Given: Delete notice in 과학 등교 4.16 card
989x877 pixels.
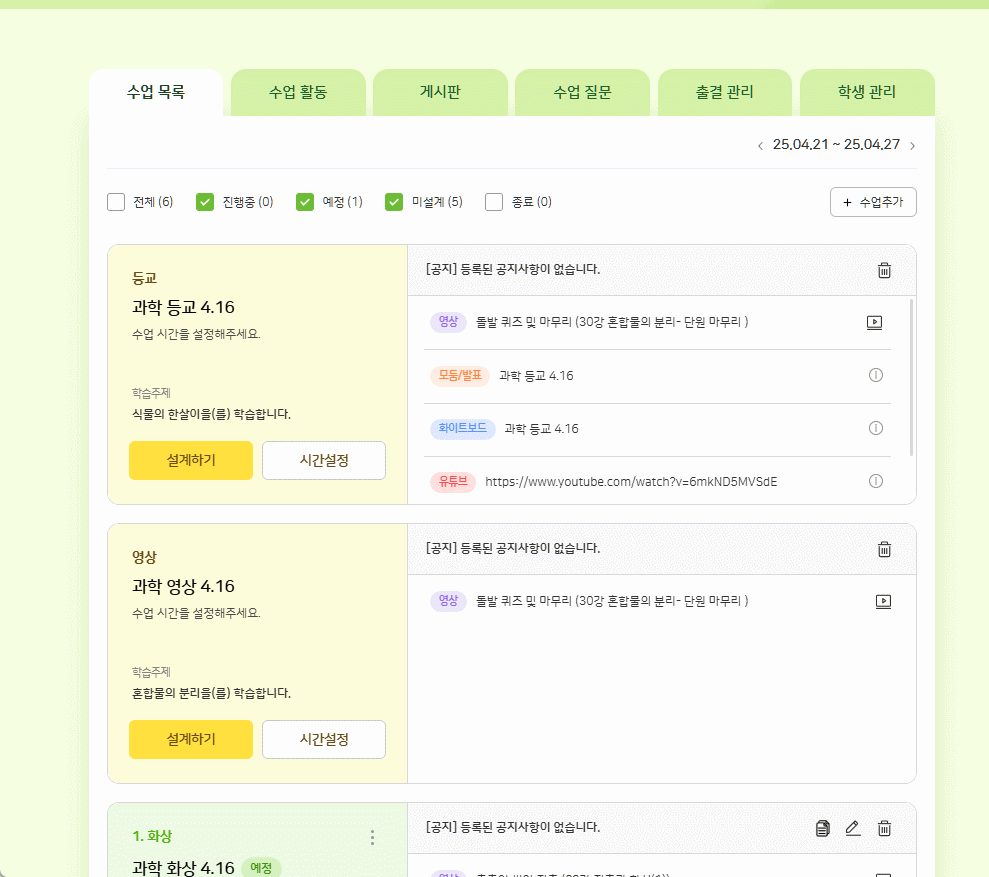Looking at the screenshot, I should (884, 270).
